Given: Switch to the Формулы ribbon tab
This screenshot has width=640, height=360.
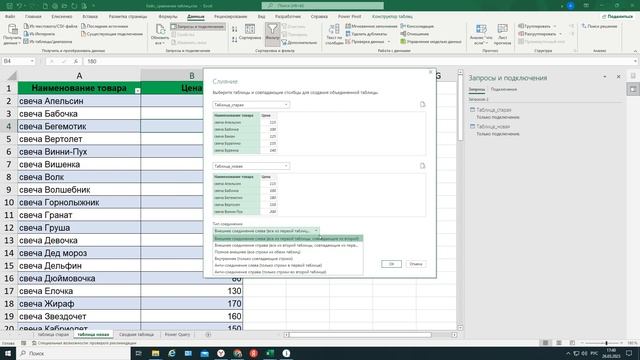Looking at the screenshot, I should (168, 16).
